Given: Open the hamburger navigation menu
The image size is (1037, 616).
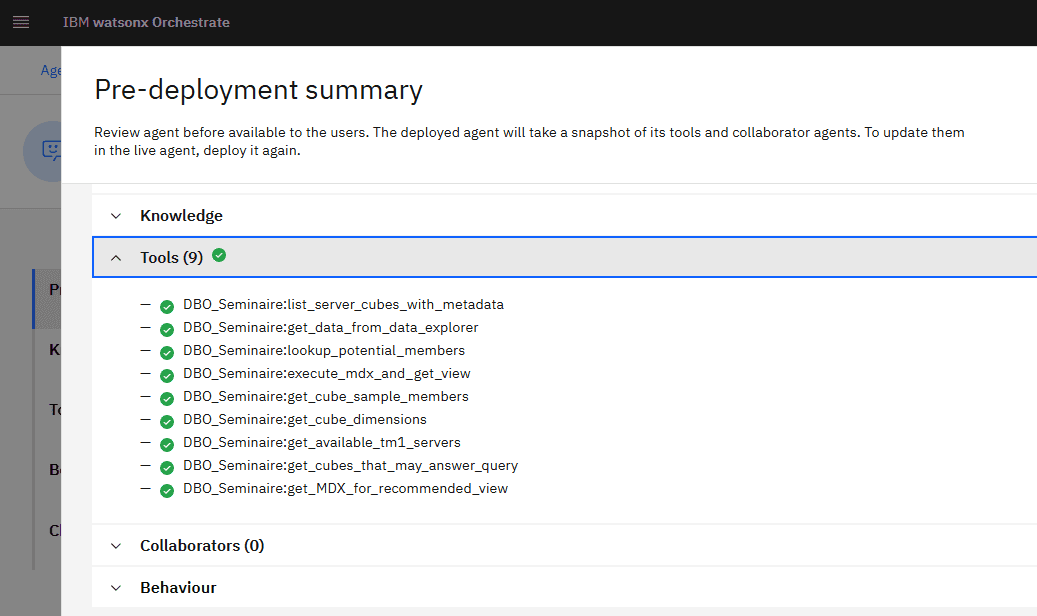Looking at the screenshot, I should (x=21, y=22).
